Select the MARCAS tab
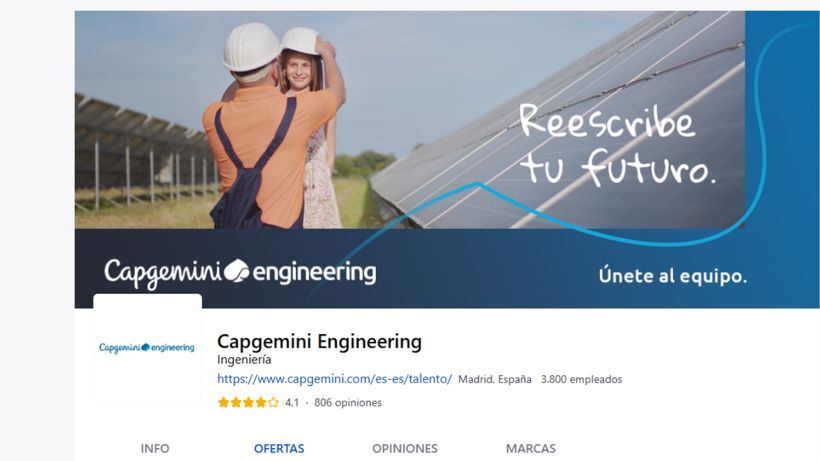This screenshot has height=461, width=820. coord(531,448)
